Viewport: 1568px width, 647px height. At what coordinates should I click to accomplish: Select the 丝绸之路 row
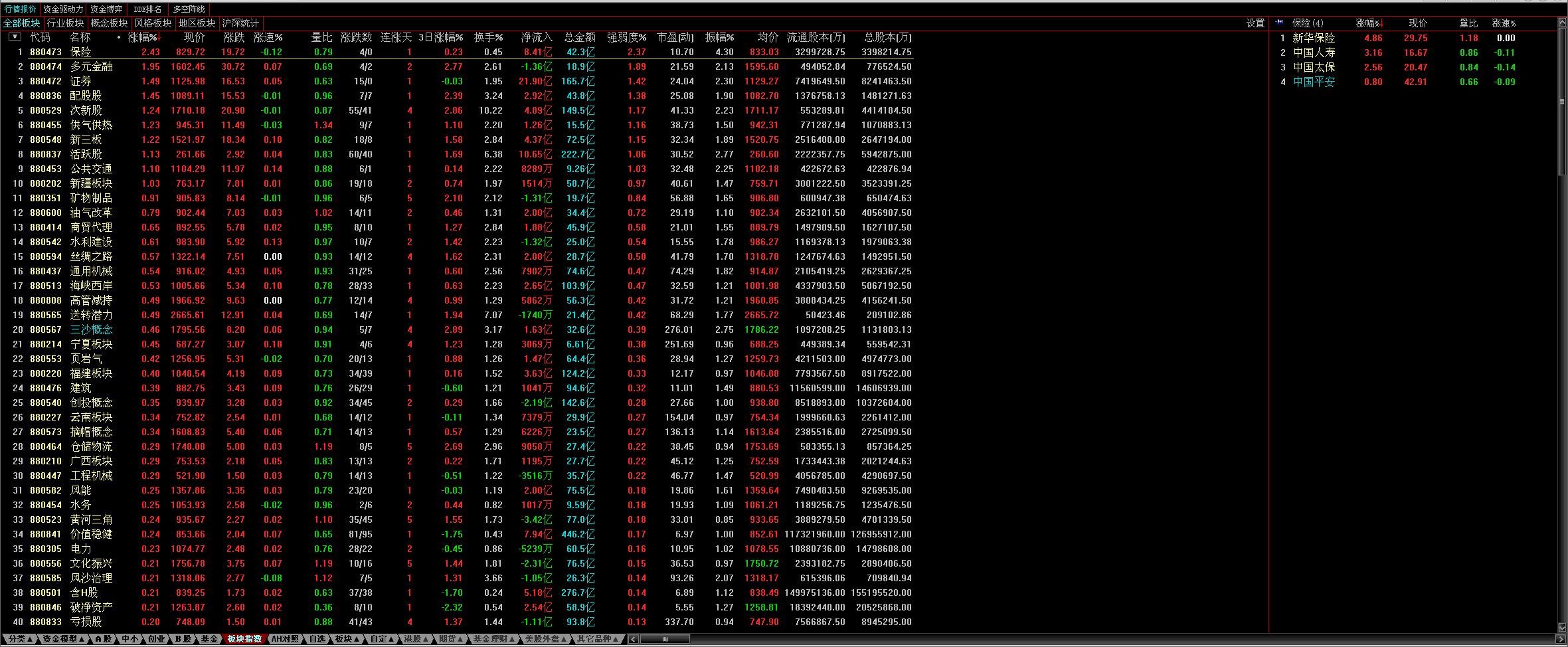pos(457,256)
